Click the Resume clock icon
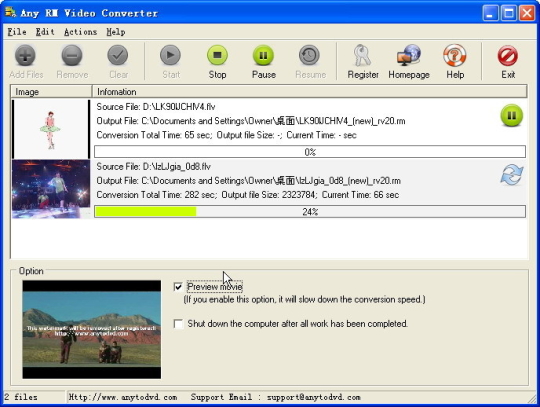This screenshot has height=407, width=540. pos(309,55)
